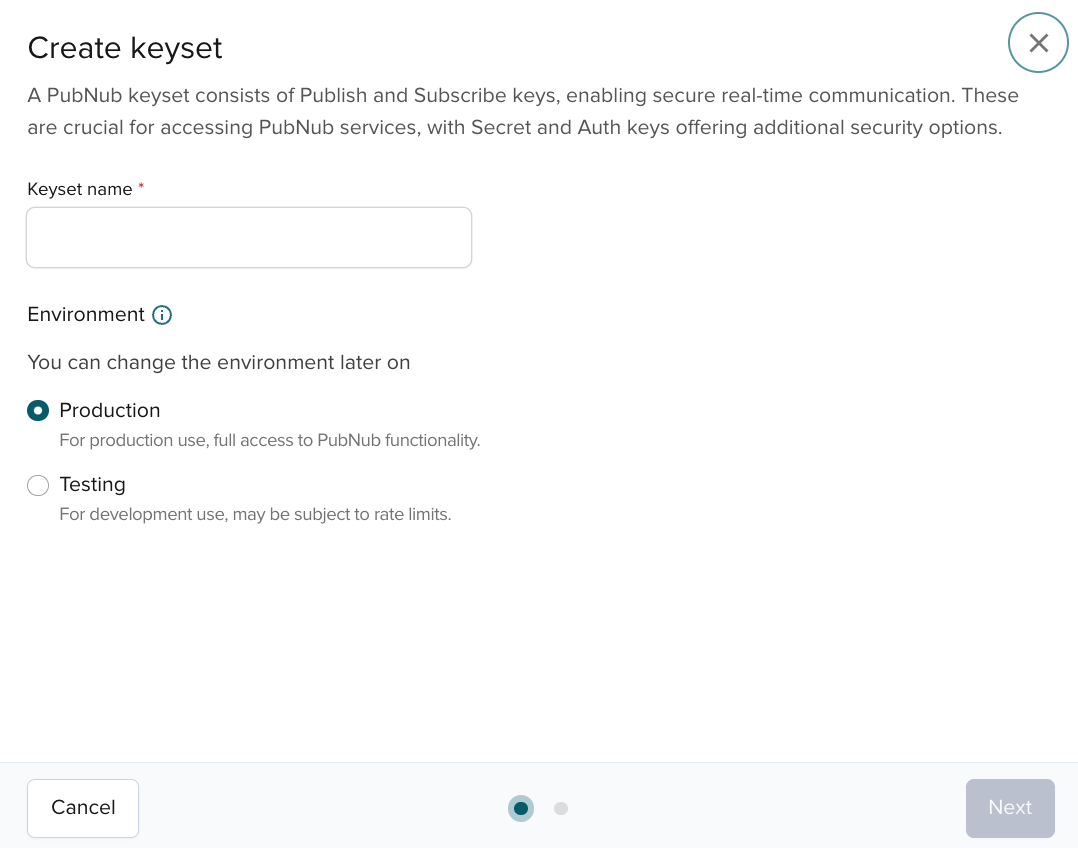Click the filled Production radio circle
1078x848 pixels.
coord(38,410)
